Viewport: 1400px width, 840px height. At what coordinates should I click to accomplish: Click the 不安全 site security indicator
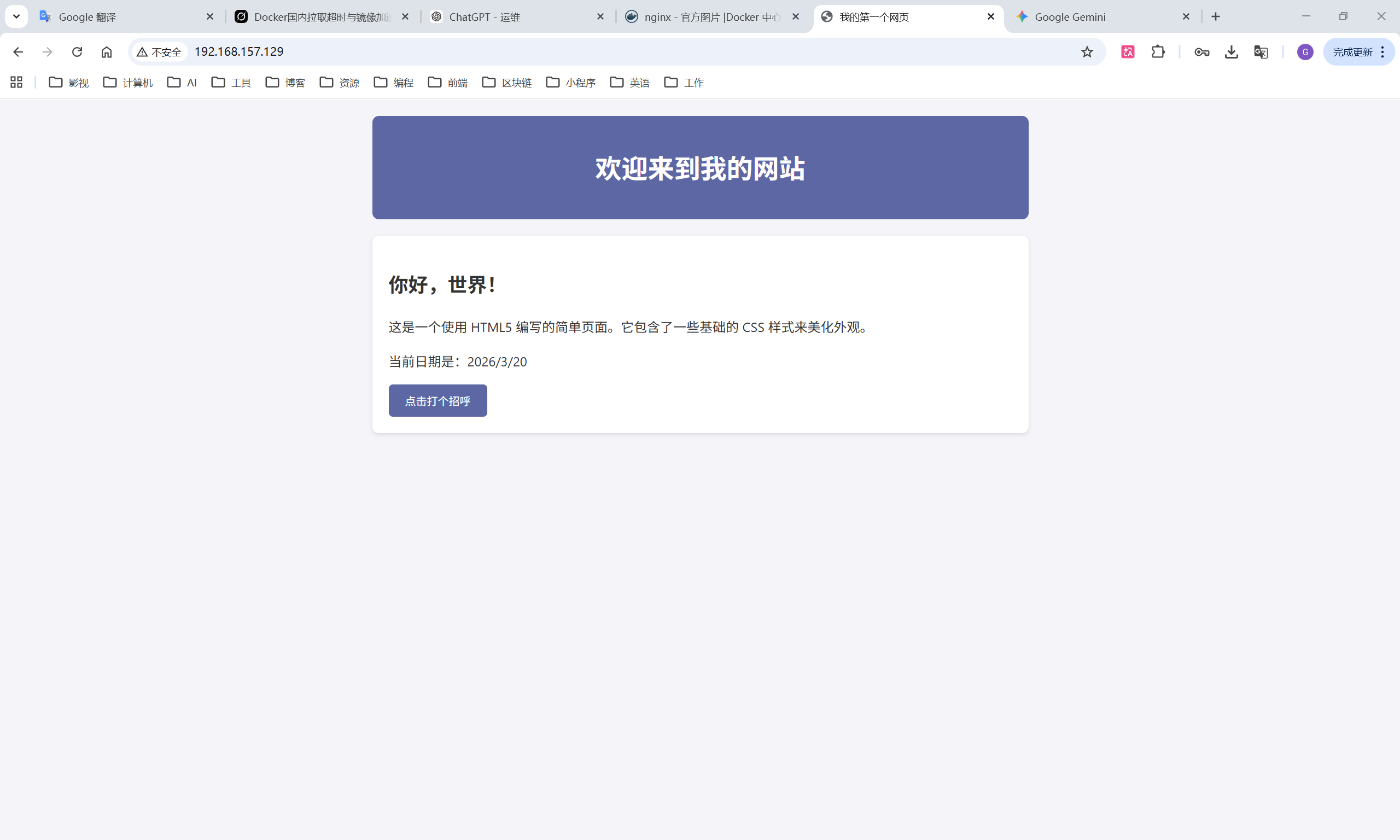(159, 52)
